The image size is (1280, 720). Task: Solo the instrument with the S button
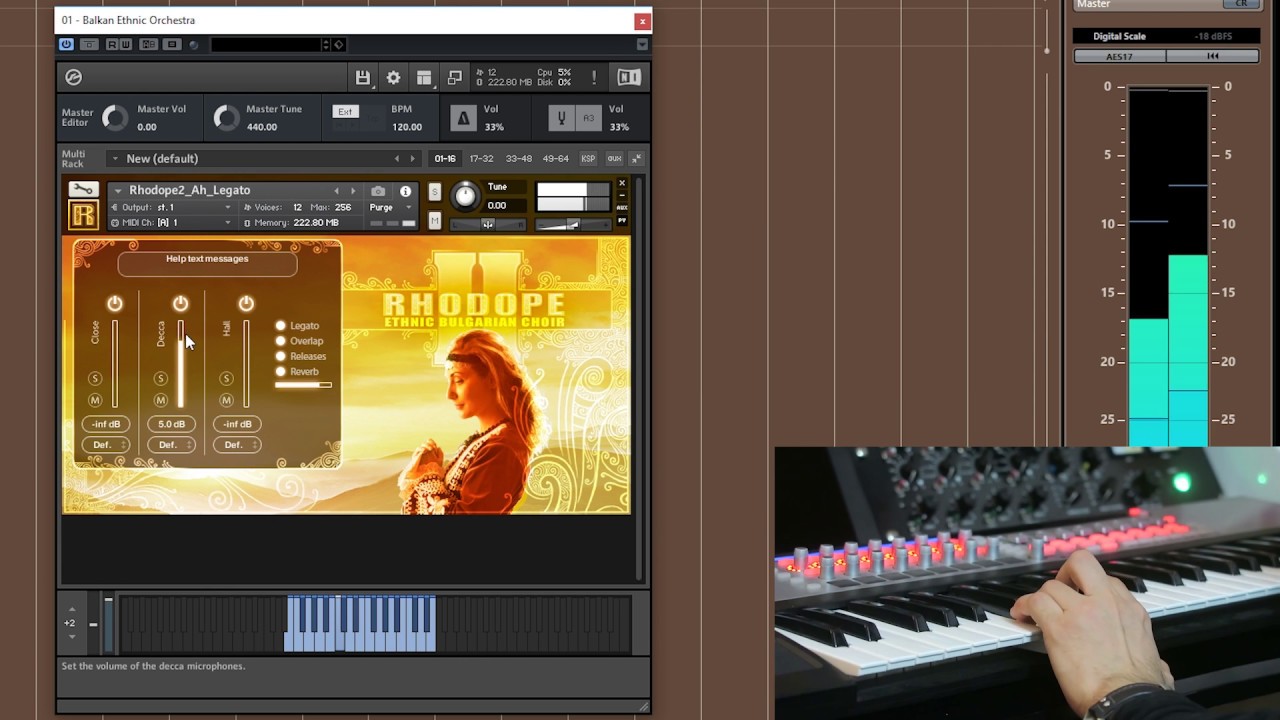[434, 192]
